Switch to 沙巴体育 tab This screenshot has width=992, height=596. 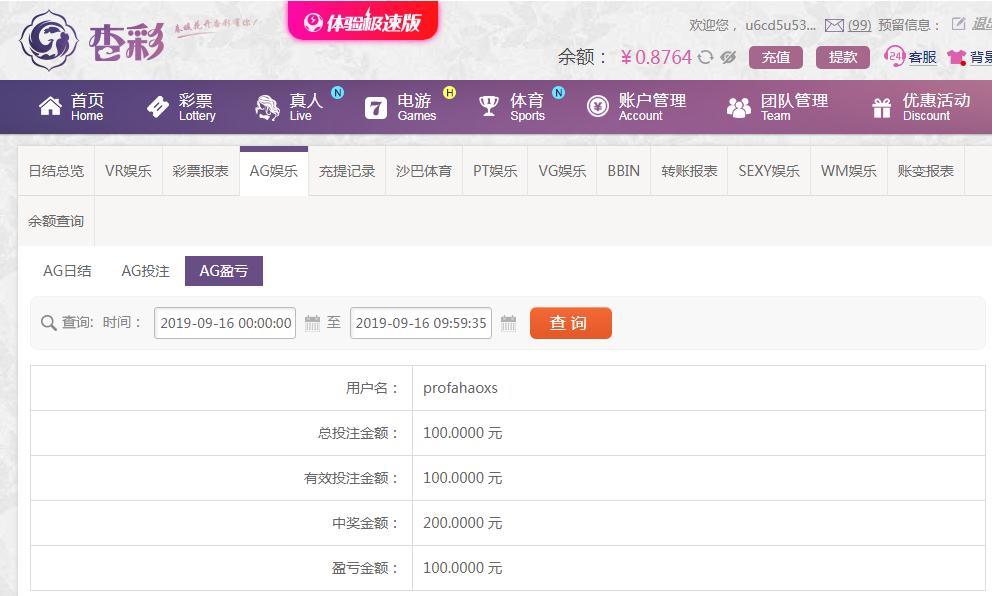424,171
